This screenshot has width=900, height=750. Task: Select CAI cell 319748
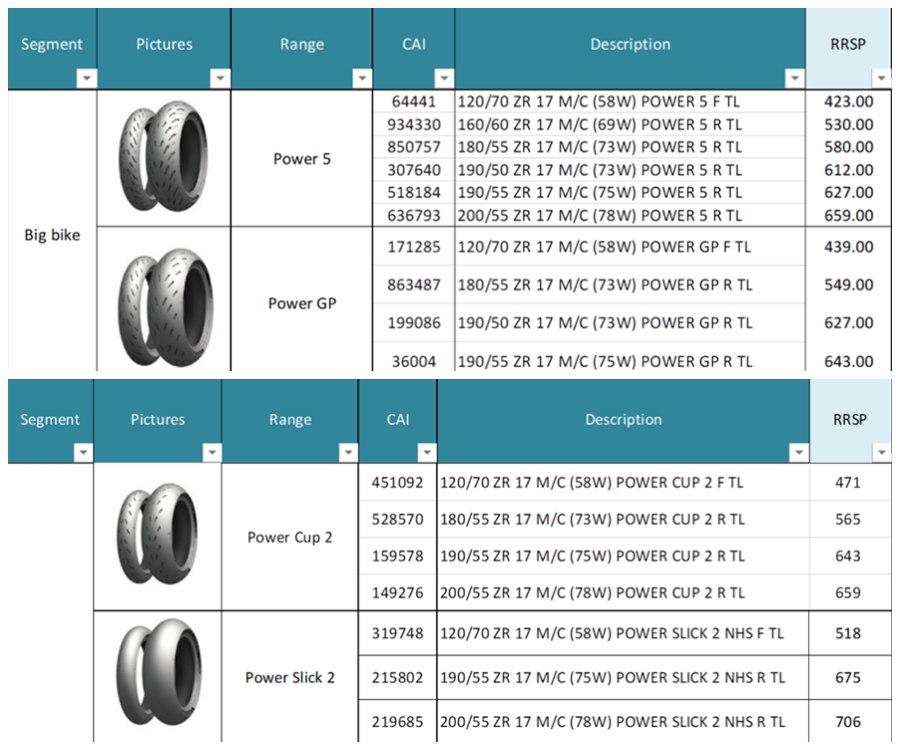(397, 633)
